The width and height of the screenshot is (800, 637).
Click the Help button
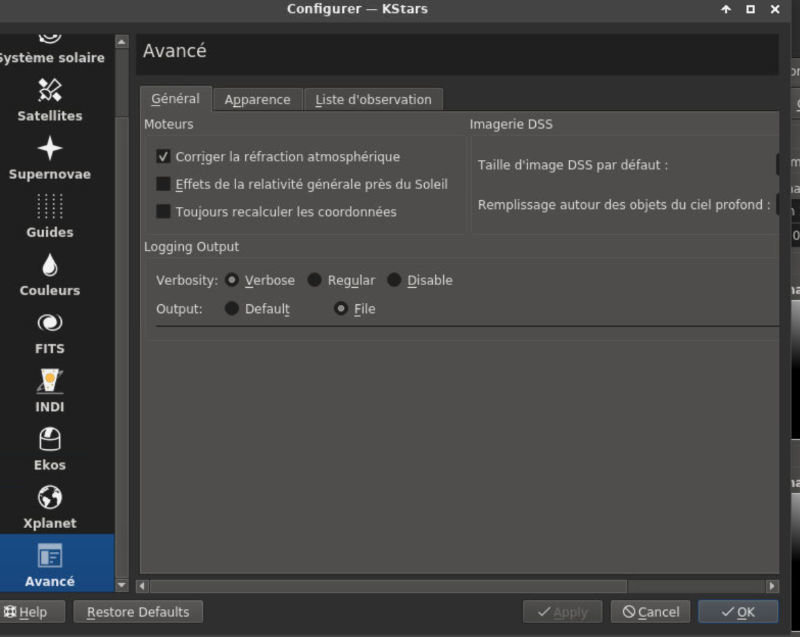coord(32,611)
